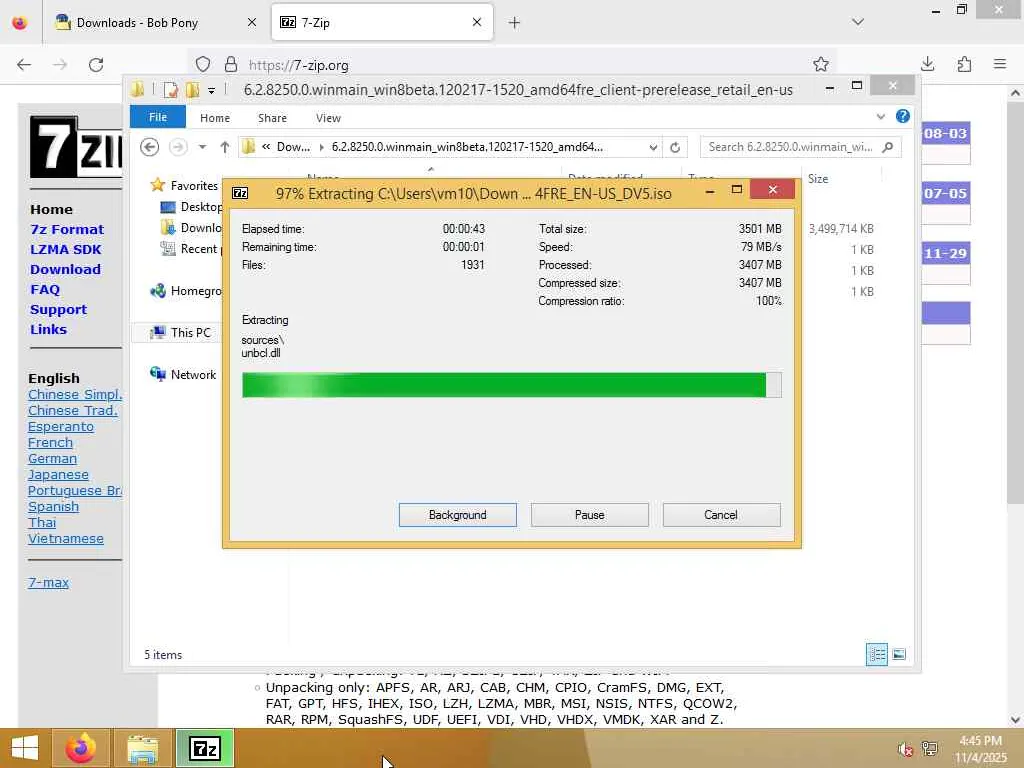1024x768 pixels.
Task: Click the muted volume tray icon
Action: coord(905,749)
